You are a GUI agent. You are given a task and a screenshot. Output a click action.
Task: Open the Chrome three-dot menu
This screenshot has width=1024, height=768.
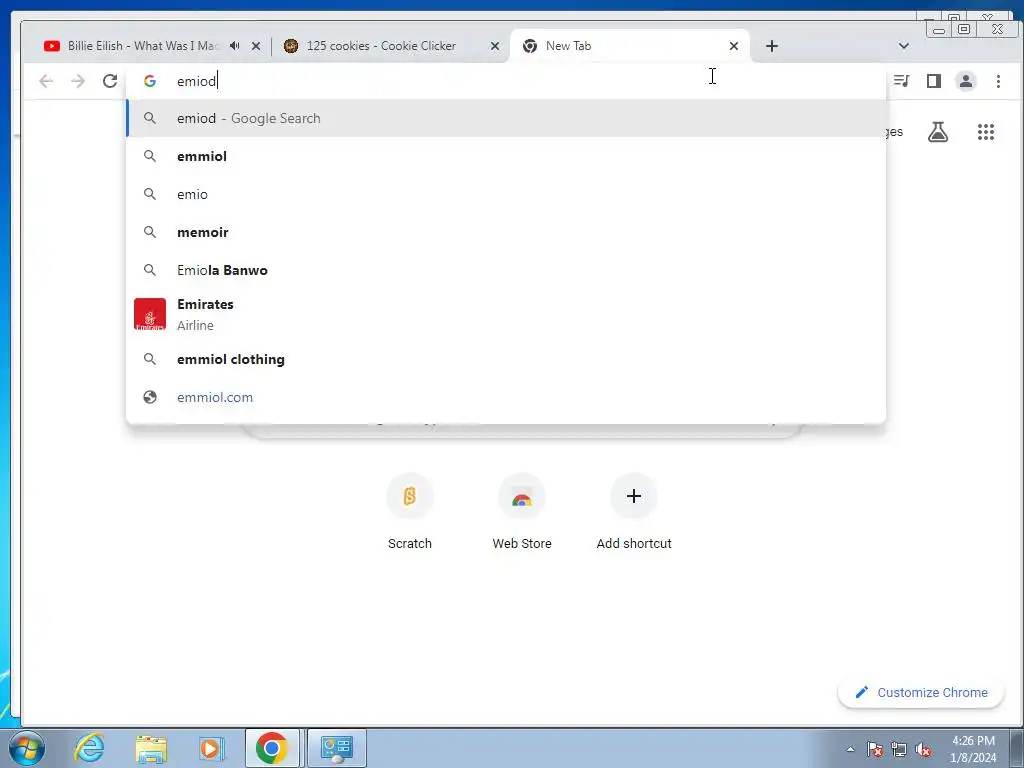click(998, 81)
